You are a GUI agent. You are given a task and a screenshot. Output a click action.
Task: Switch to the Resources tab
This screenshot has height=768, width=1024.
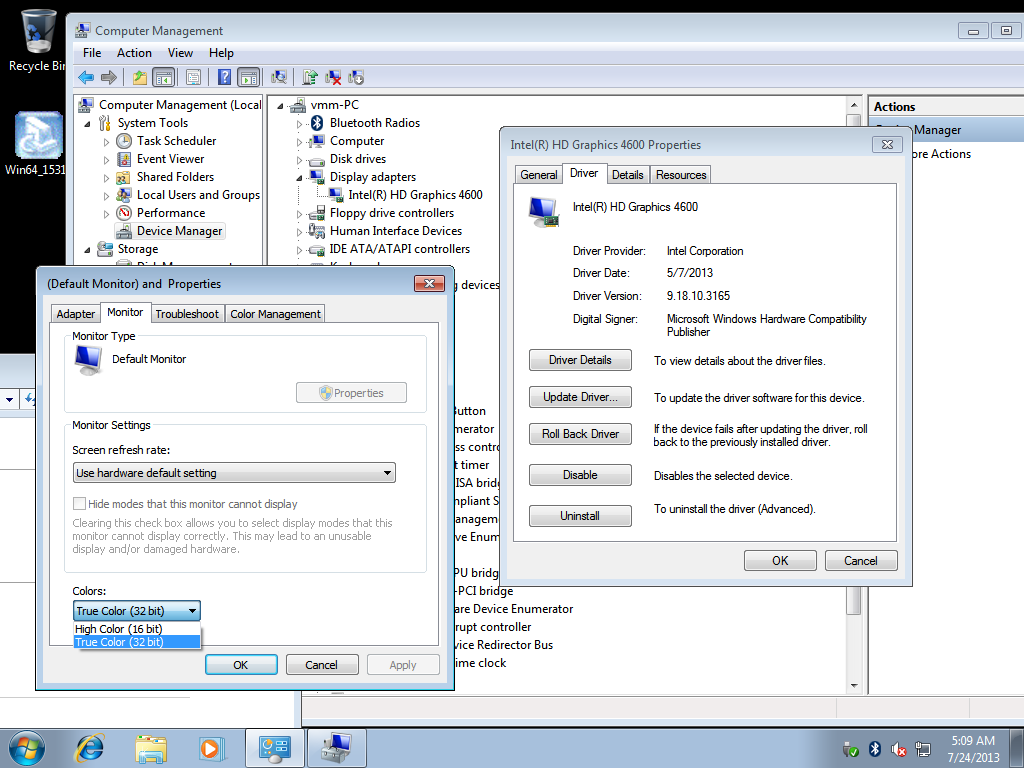tap(681, 175)
